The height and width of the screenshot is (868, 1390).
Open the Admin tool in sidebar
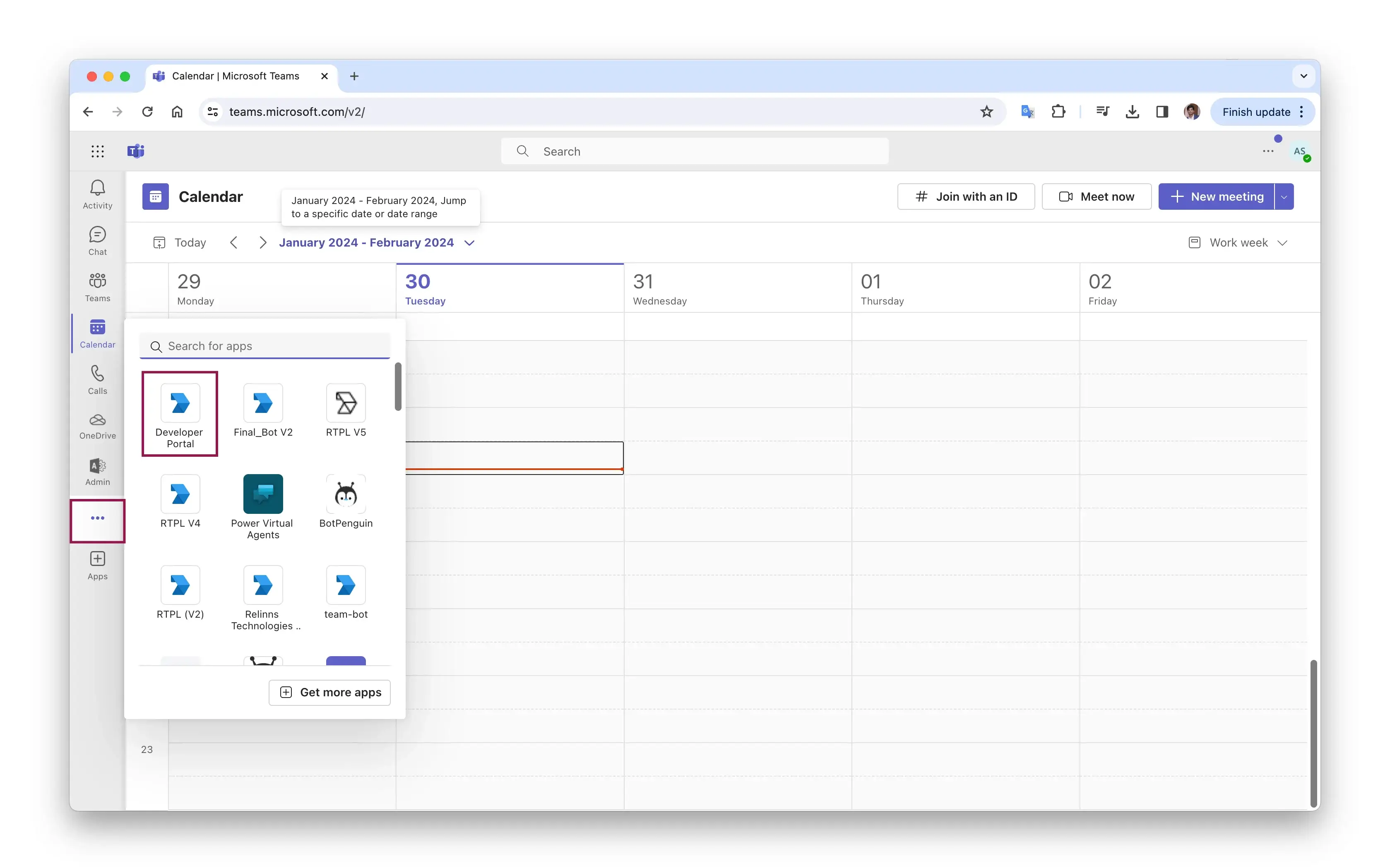(x=97, y=471)
